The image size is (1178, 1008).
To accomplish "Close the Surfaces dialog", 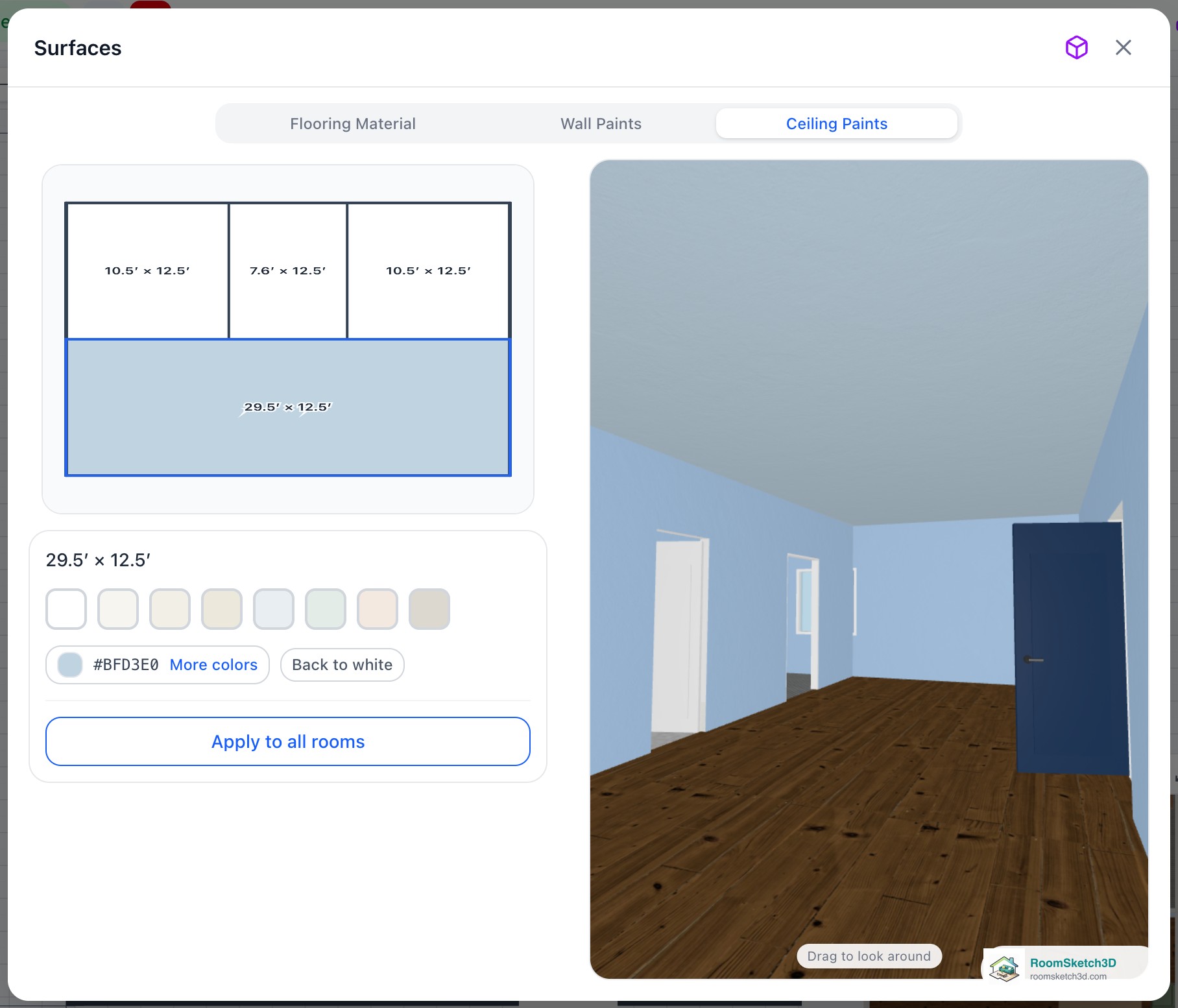I will click(1123, 47).
